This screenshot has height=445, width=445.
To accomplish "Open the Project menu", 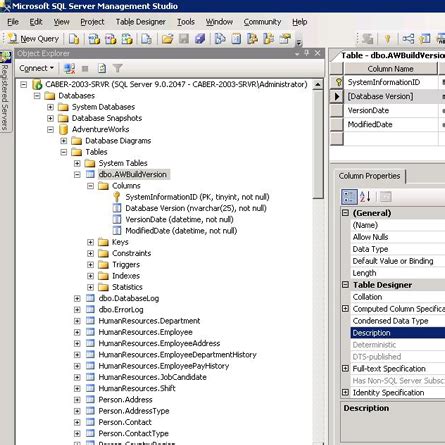I will click(92, 22).
